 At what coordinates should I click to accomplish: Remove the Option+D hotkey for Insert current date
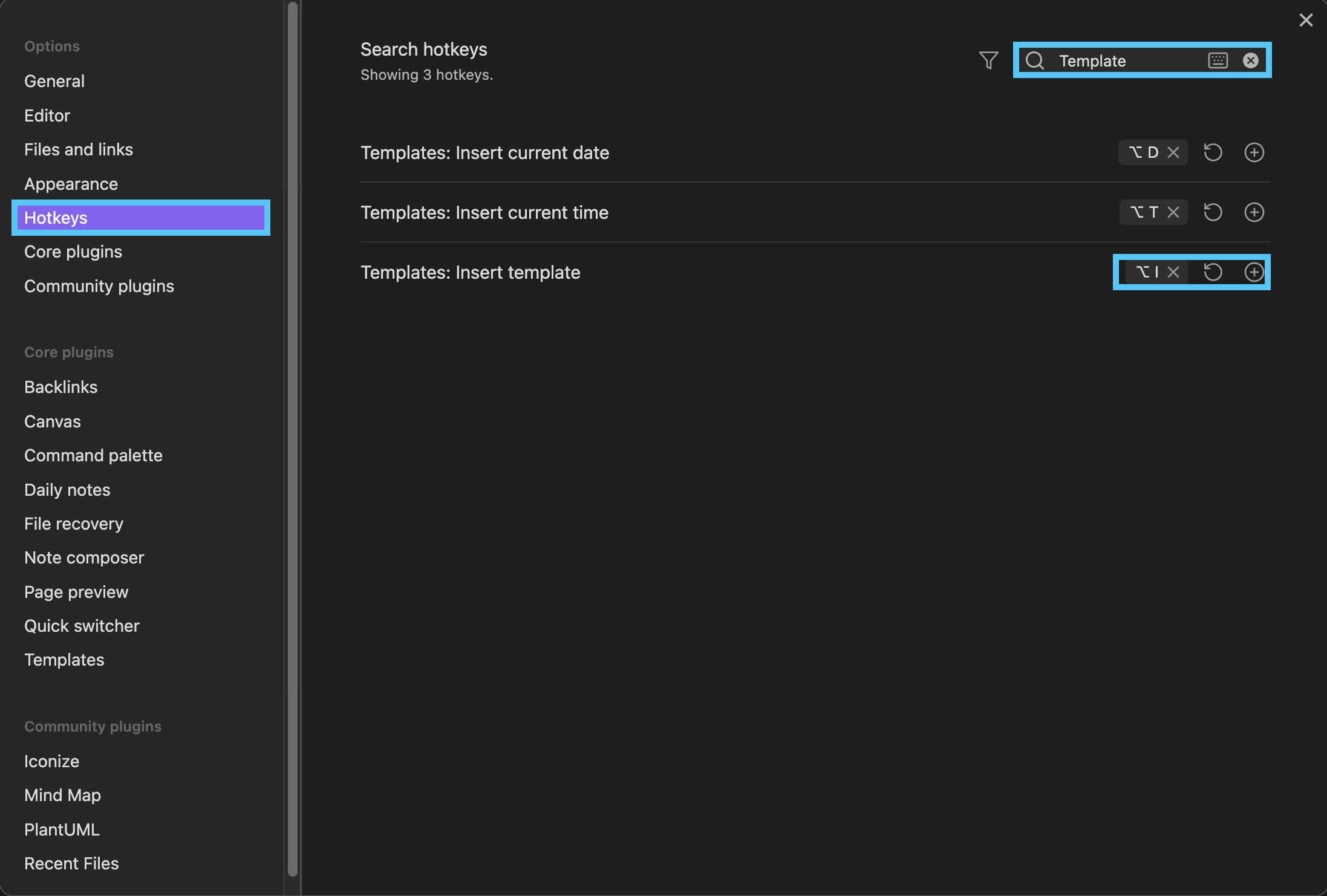(1173, 152)
